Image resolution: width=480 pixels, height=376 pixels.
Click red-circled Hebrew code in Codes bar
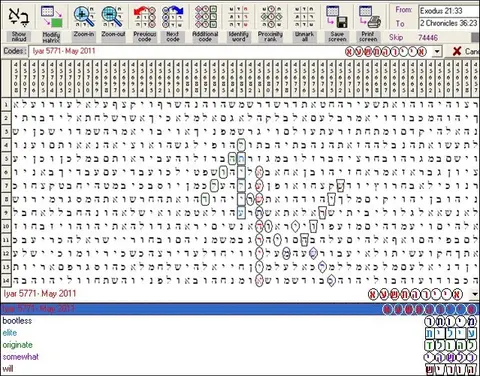[386, 52]
